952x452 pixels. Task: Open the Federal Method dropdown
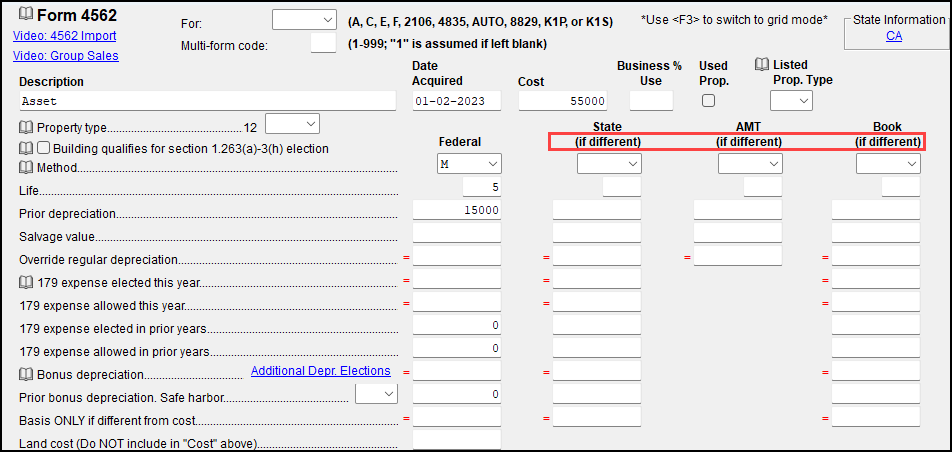pyautogui.click(x=469, y=164)
